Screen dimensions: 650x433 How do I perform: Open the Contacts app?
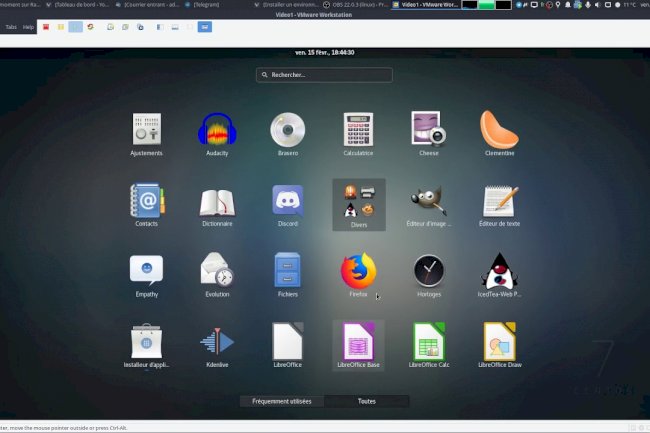tap(146, 205)
